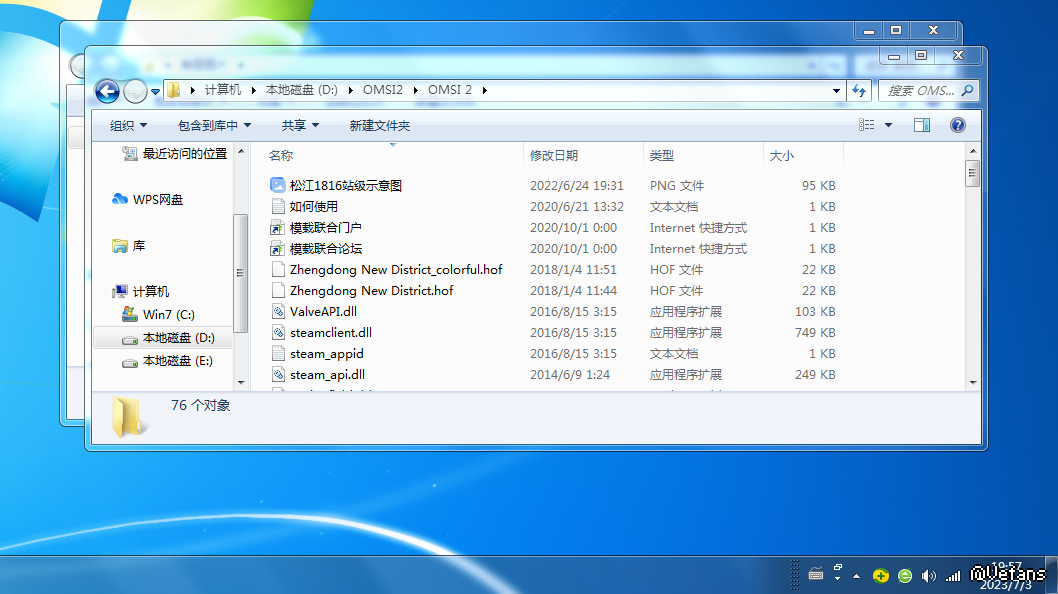
Task: Expand arrow after 本地磁盘 (D:) breadcrumb
Action: pyautogui.click(x=350, y=90)
